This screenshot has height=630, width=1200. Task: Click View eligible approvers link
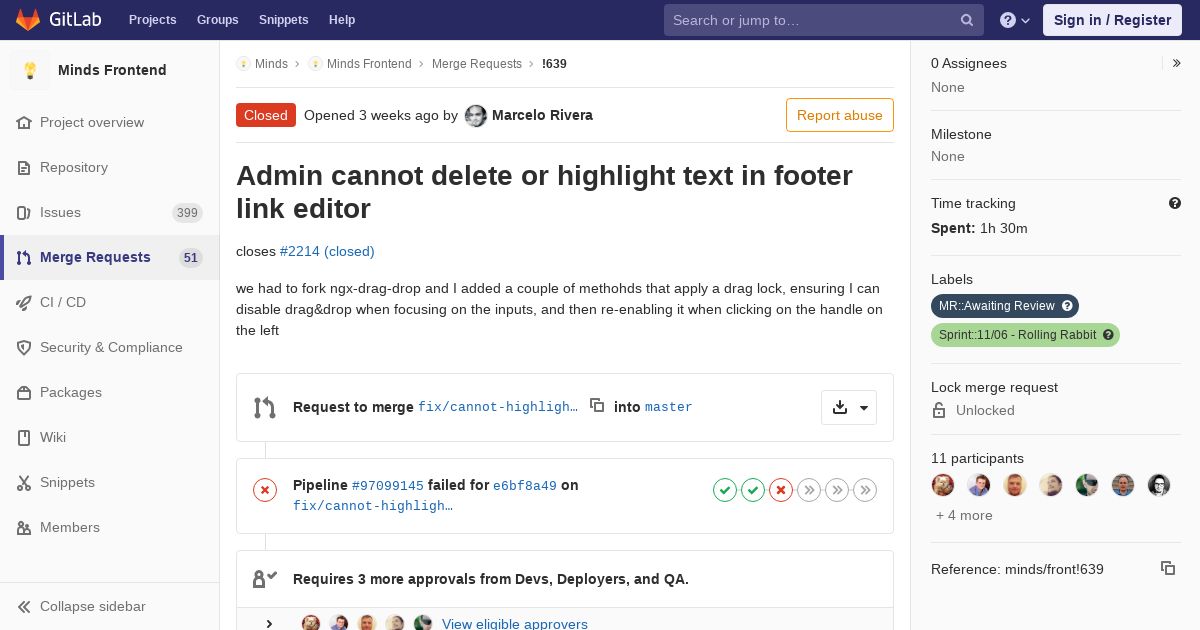(515, 624)
